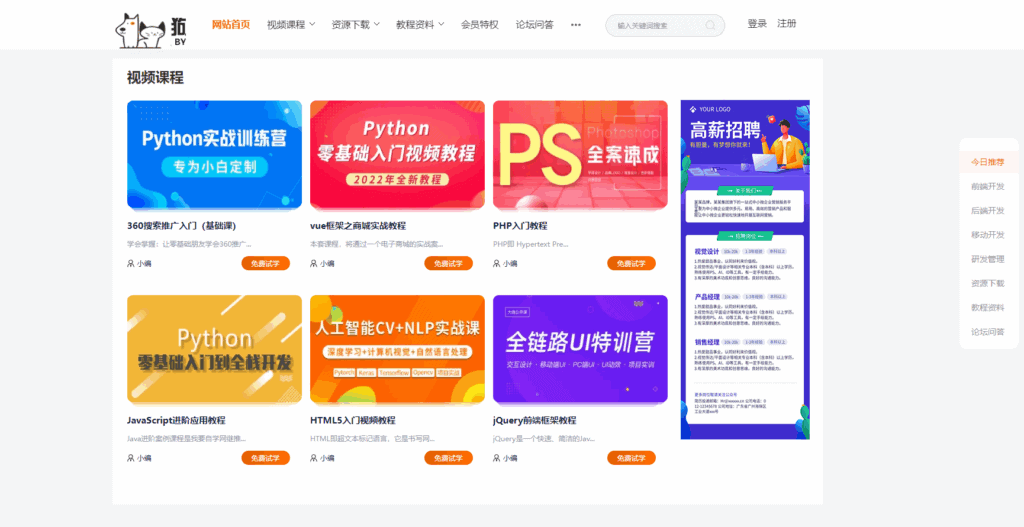Click author icon under PHP入门教程 course
This screenshot has height=527, width=1024.
coord(497,264)
